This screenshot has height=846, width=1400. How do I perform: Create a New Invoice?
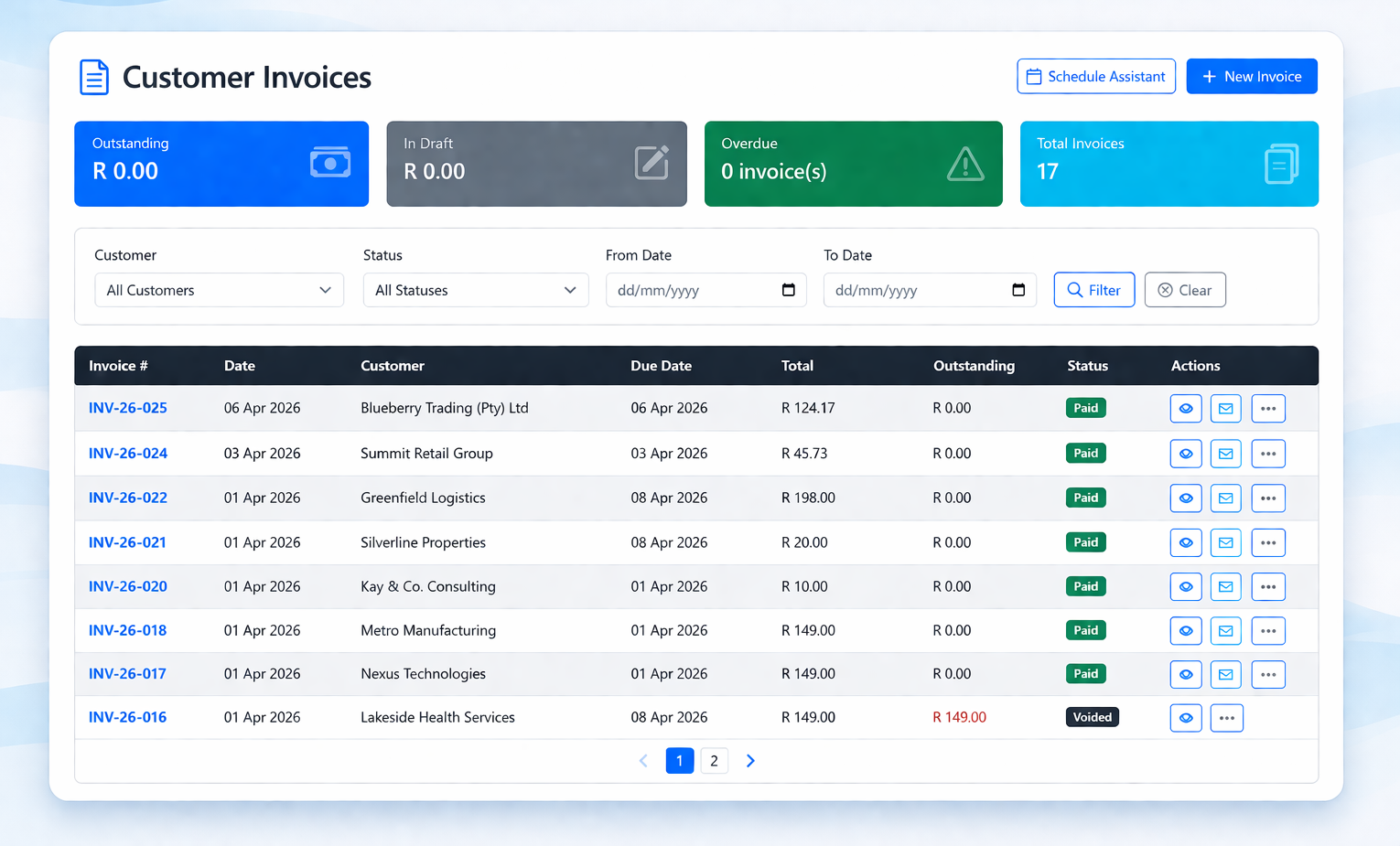(1252, 76)
